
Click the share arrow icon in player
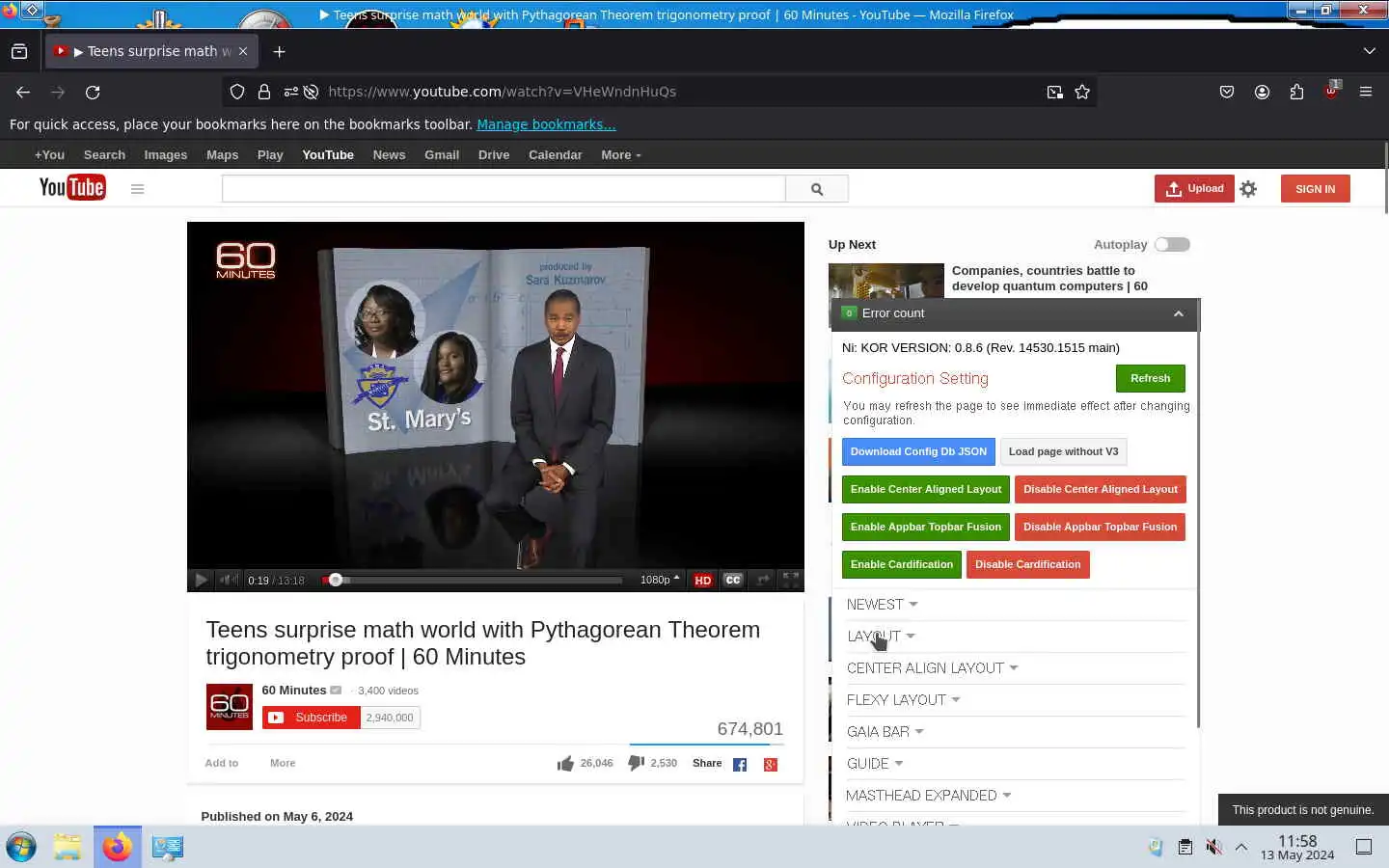point(763,580)
